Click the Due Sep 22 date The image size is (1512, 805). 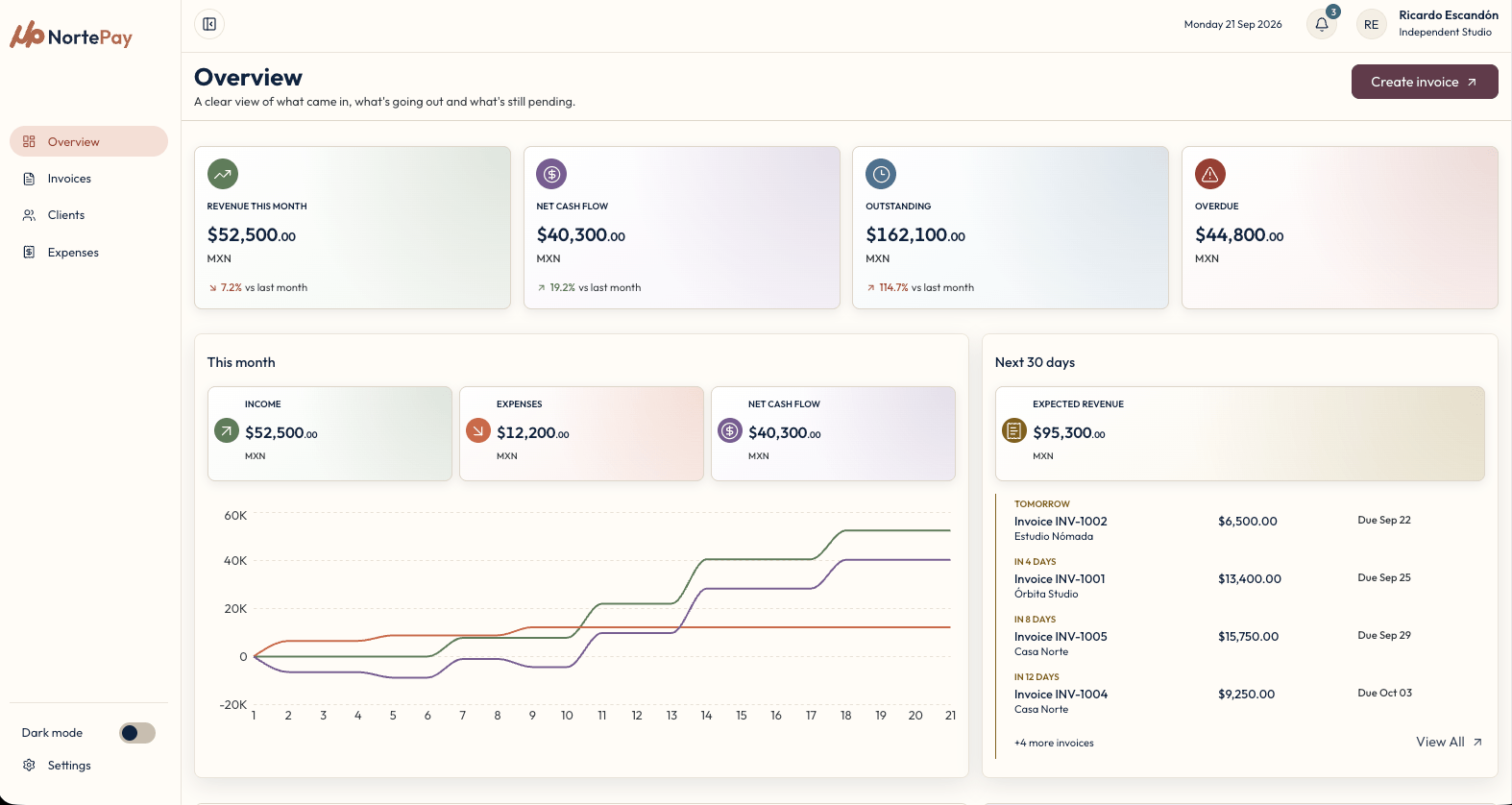click(x=1384, y=520)
